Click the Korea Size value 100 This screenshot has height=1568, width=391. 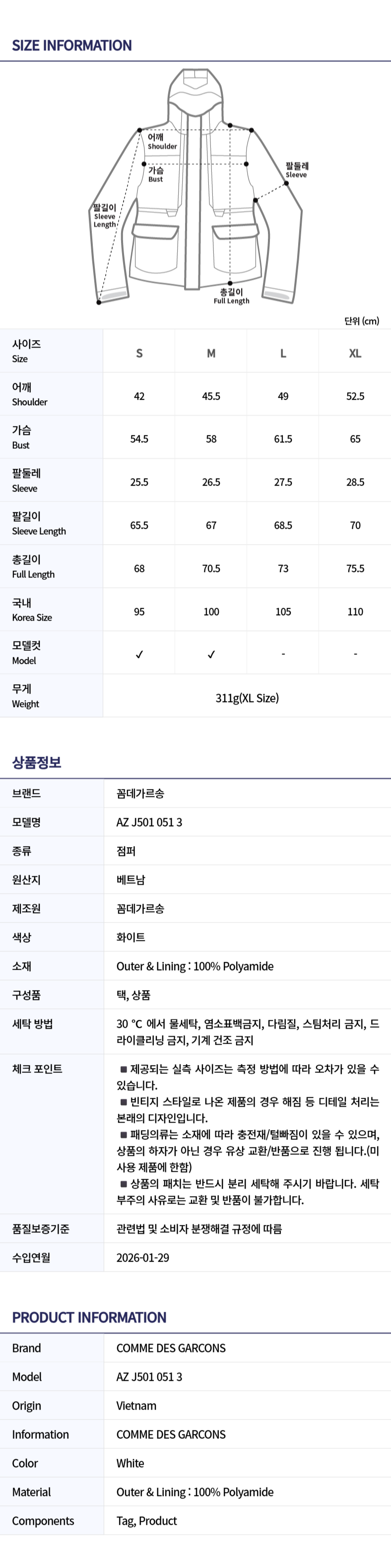tap(211, 612)
